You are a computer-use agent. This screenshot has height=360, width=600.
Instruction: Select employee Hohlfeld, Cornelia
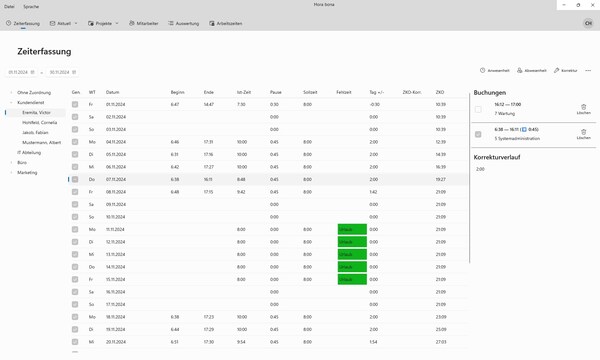click(x=39, y=122)
